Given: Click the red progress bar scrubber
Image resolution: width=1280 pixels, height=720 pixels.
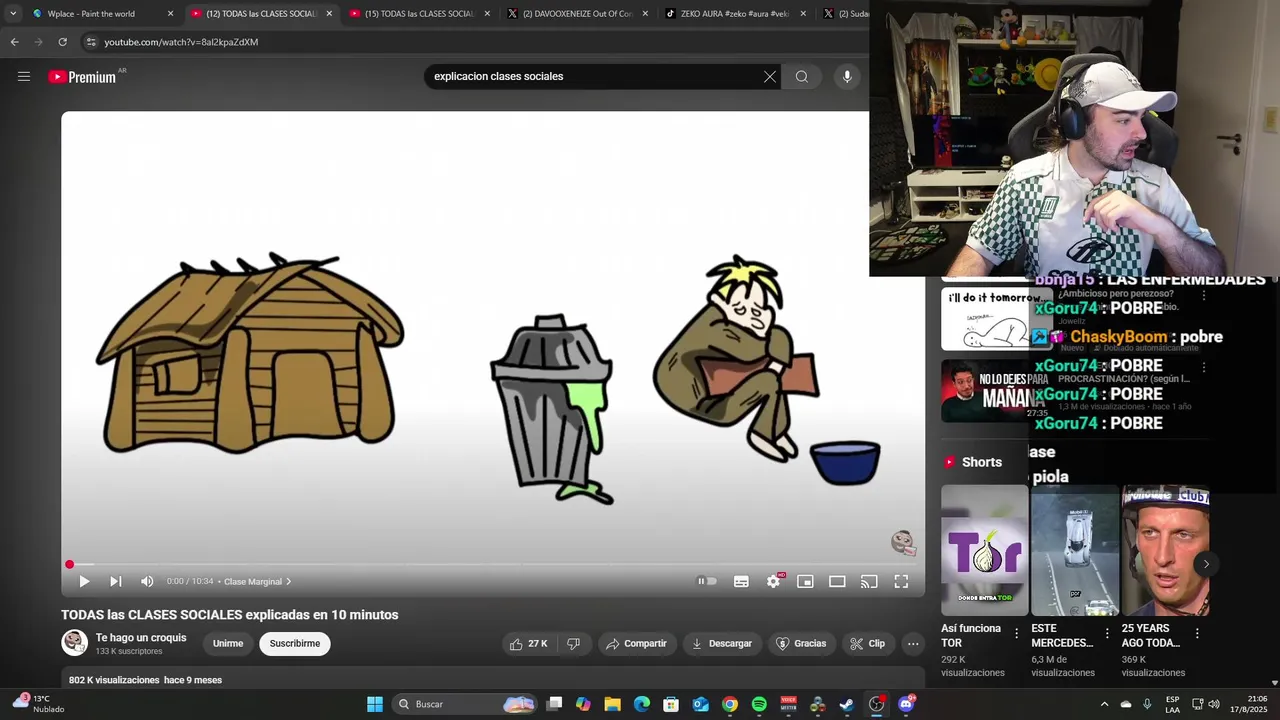Looking at the screenshot, I should [69, 565].
